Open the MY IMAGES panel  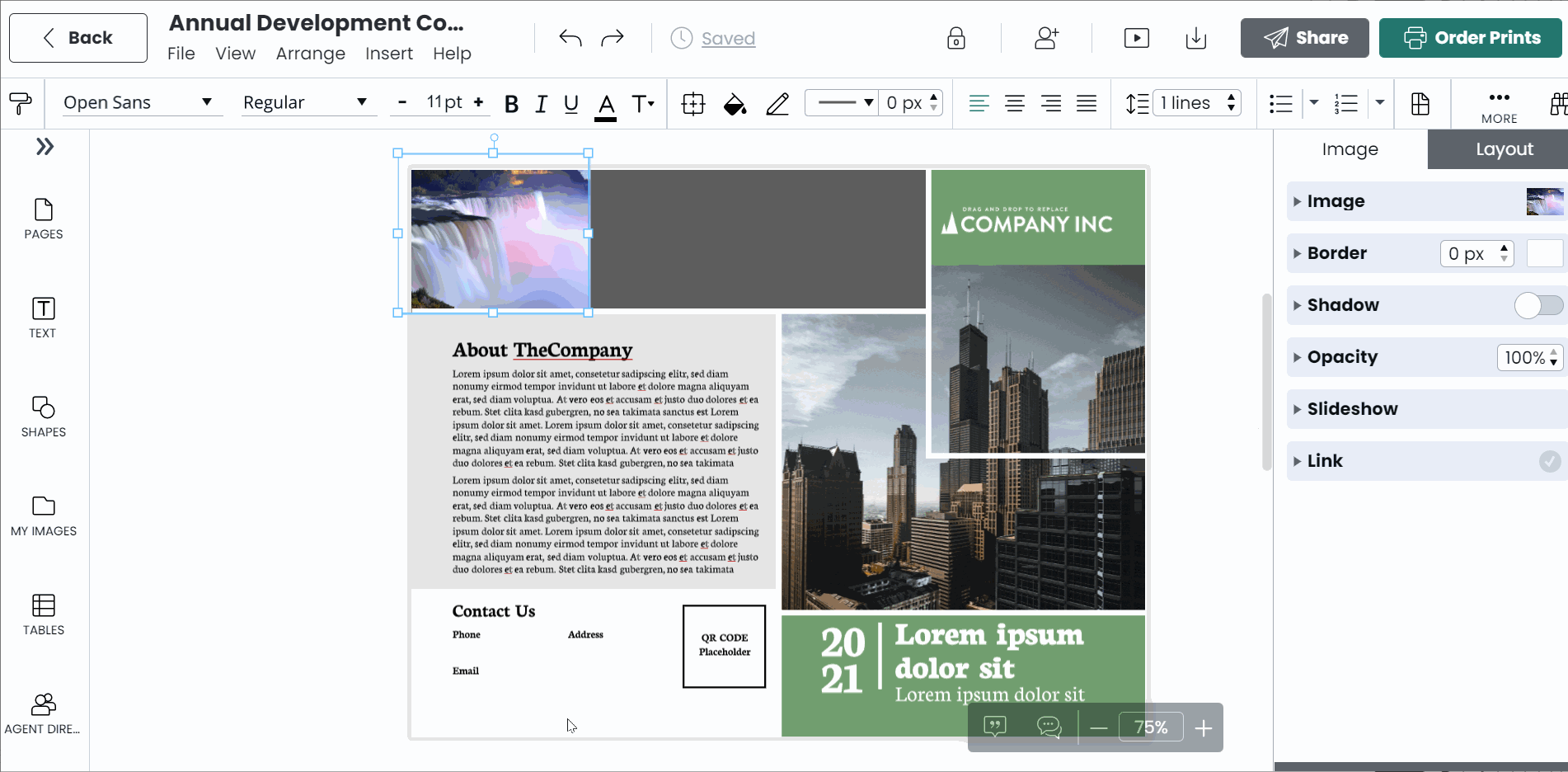point(44,515)
